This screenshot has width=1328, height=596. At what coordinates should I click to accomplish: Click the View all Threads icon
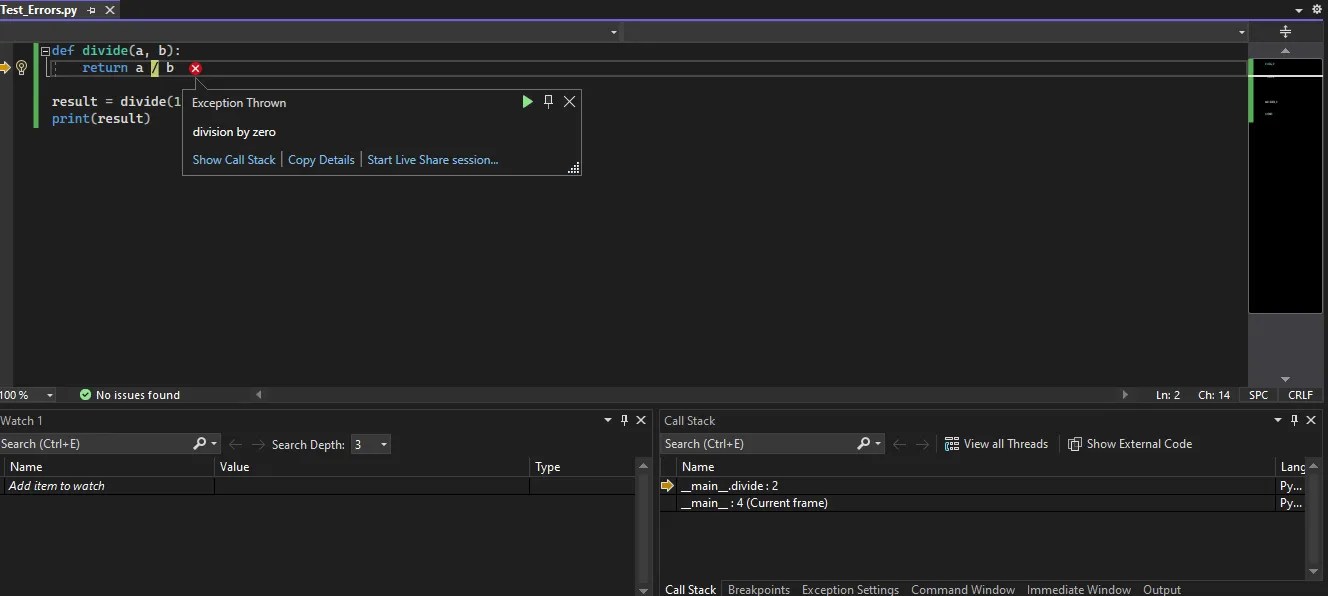coord(950,444)
